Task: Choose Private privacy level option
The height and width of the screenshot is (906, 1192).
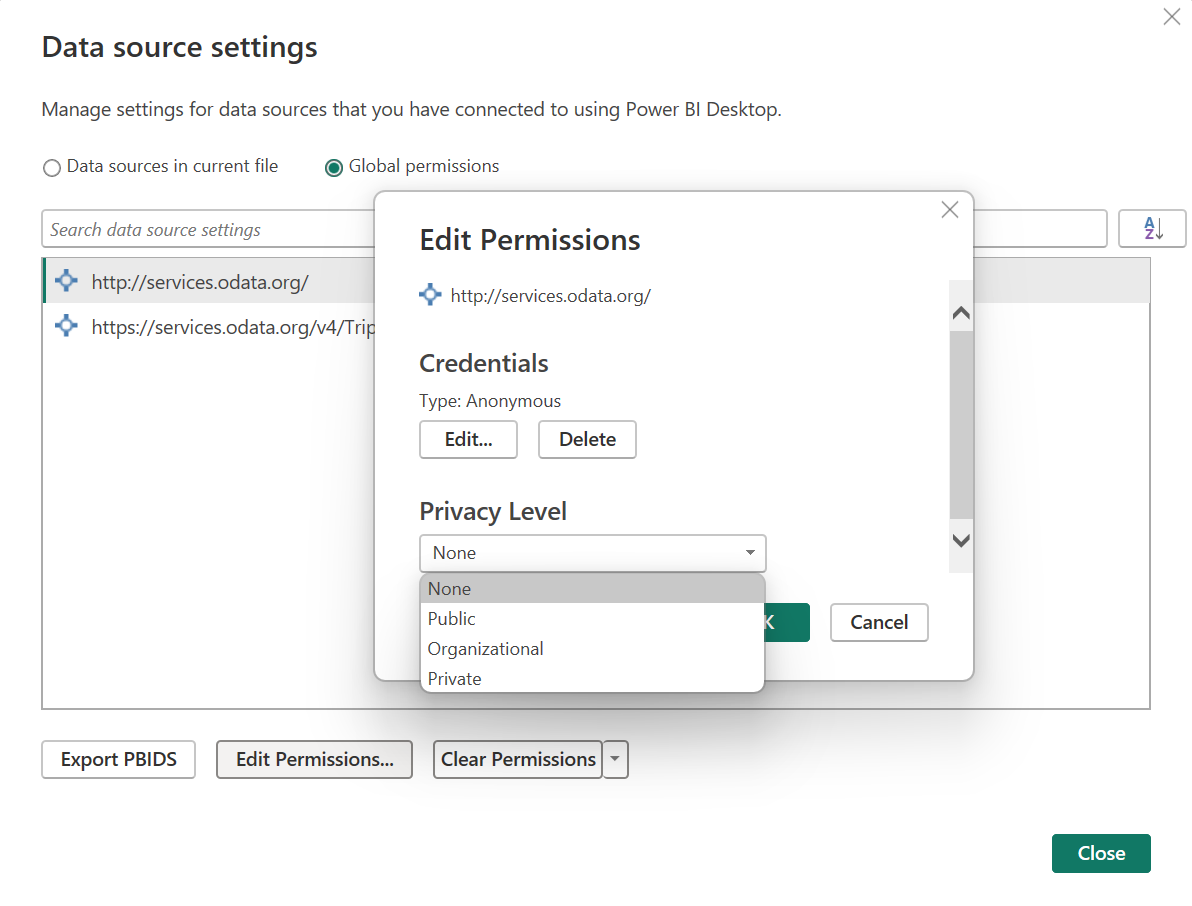Action: coord(591,679)
